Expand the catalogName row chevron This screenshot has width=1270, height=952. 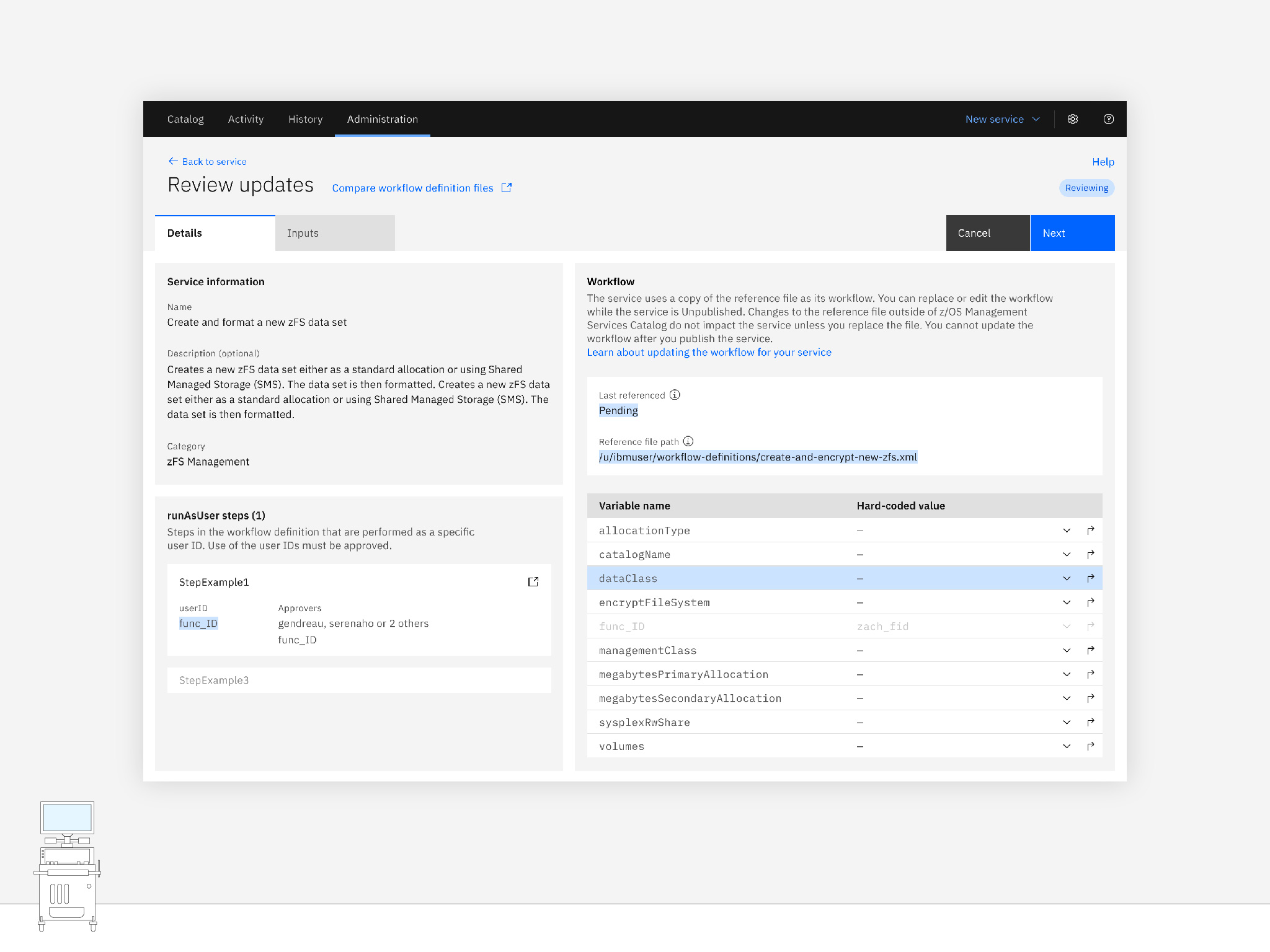1067,554
